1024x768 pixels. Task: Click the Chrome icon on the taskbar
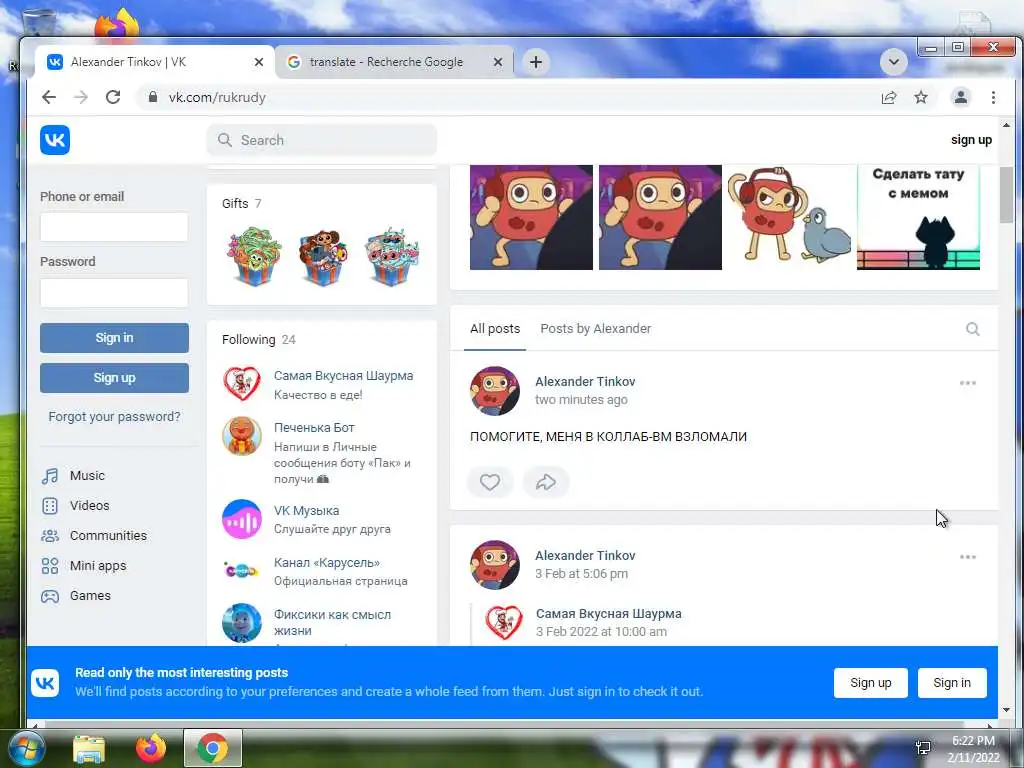click(213, 749)
